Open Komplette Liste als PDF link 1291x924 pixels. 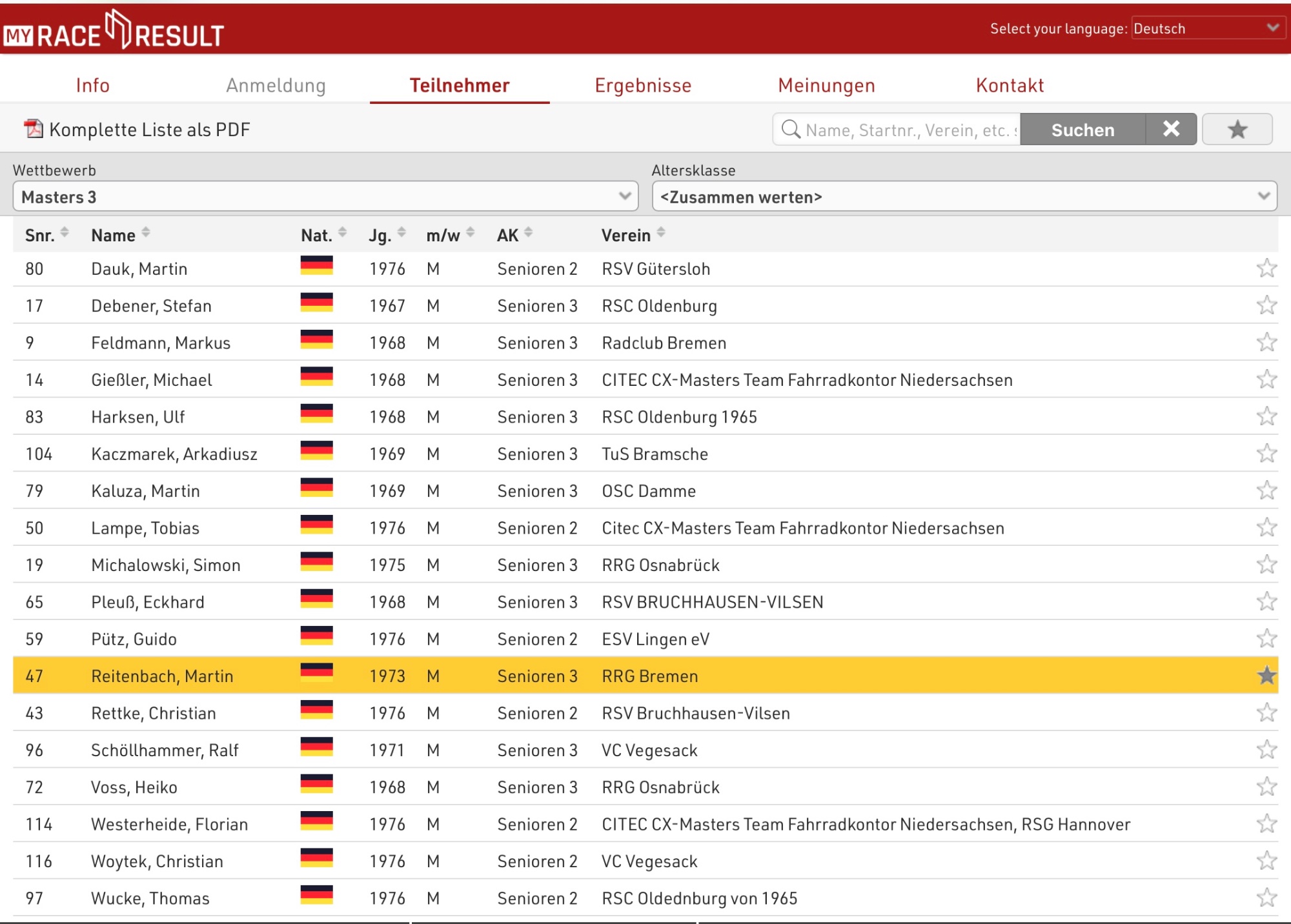pos(150,129)
